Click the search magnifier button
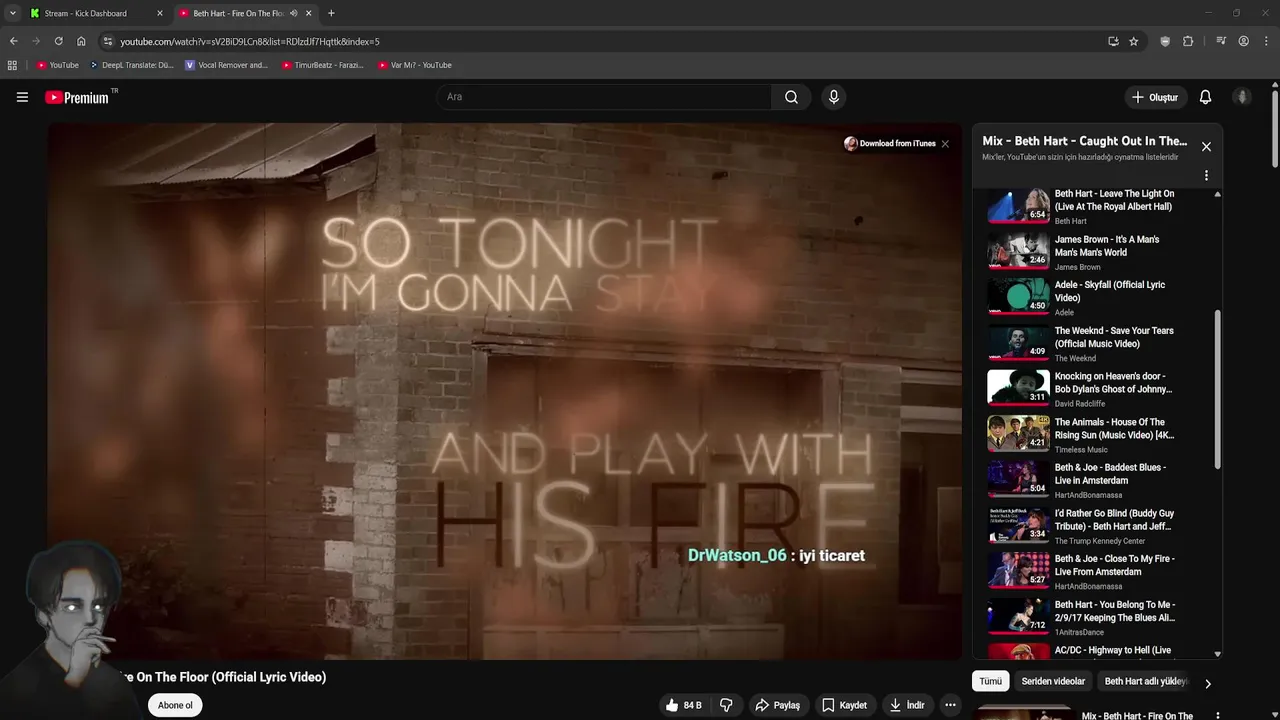 (791, 97)
